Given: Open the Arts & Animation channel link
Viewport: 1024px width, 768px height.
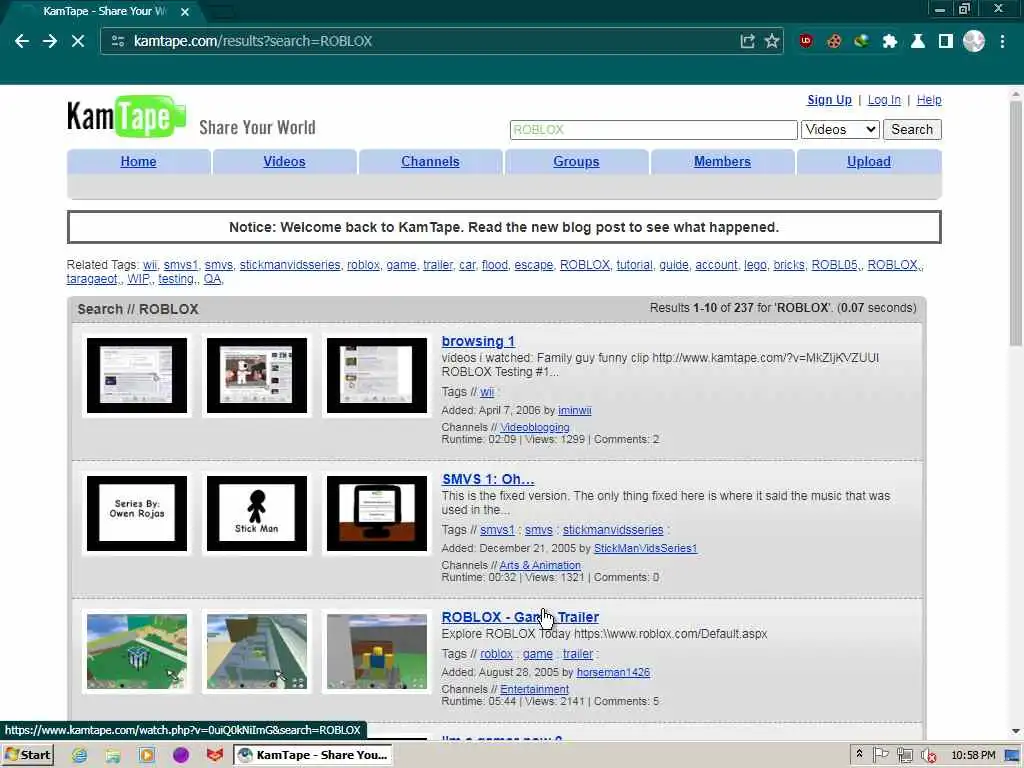Looking at the screenshot, I should coord(540,565).
